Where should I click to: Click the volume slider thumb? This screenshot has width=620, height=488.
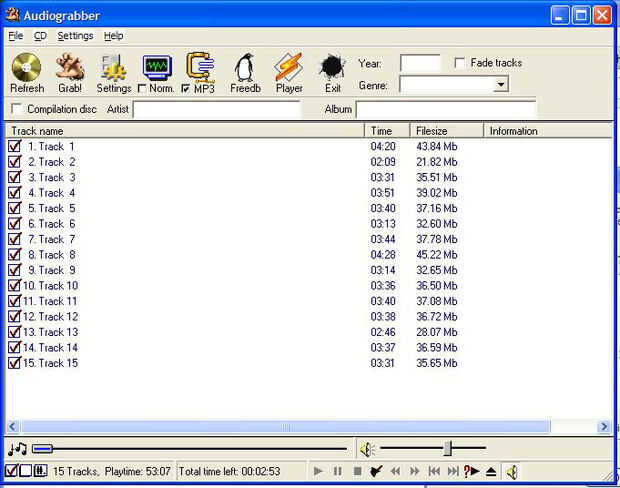pyautogui.click(x=448, y=448)
